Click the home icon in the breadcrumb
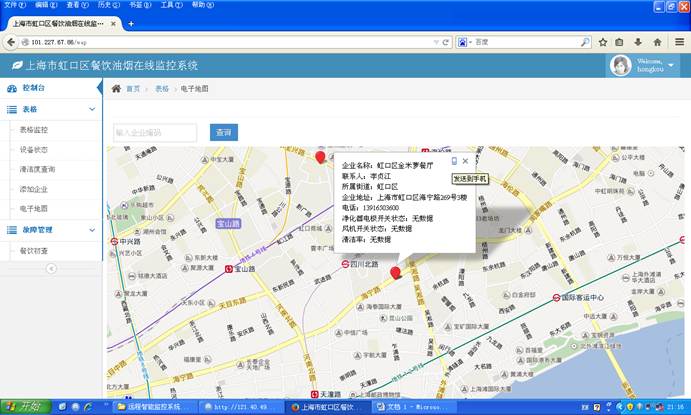The height and width of the screenshot is (415, 691). (117, 89)
